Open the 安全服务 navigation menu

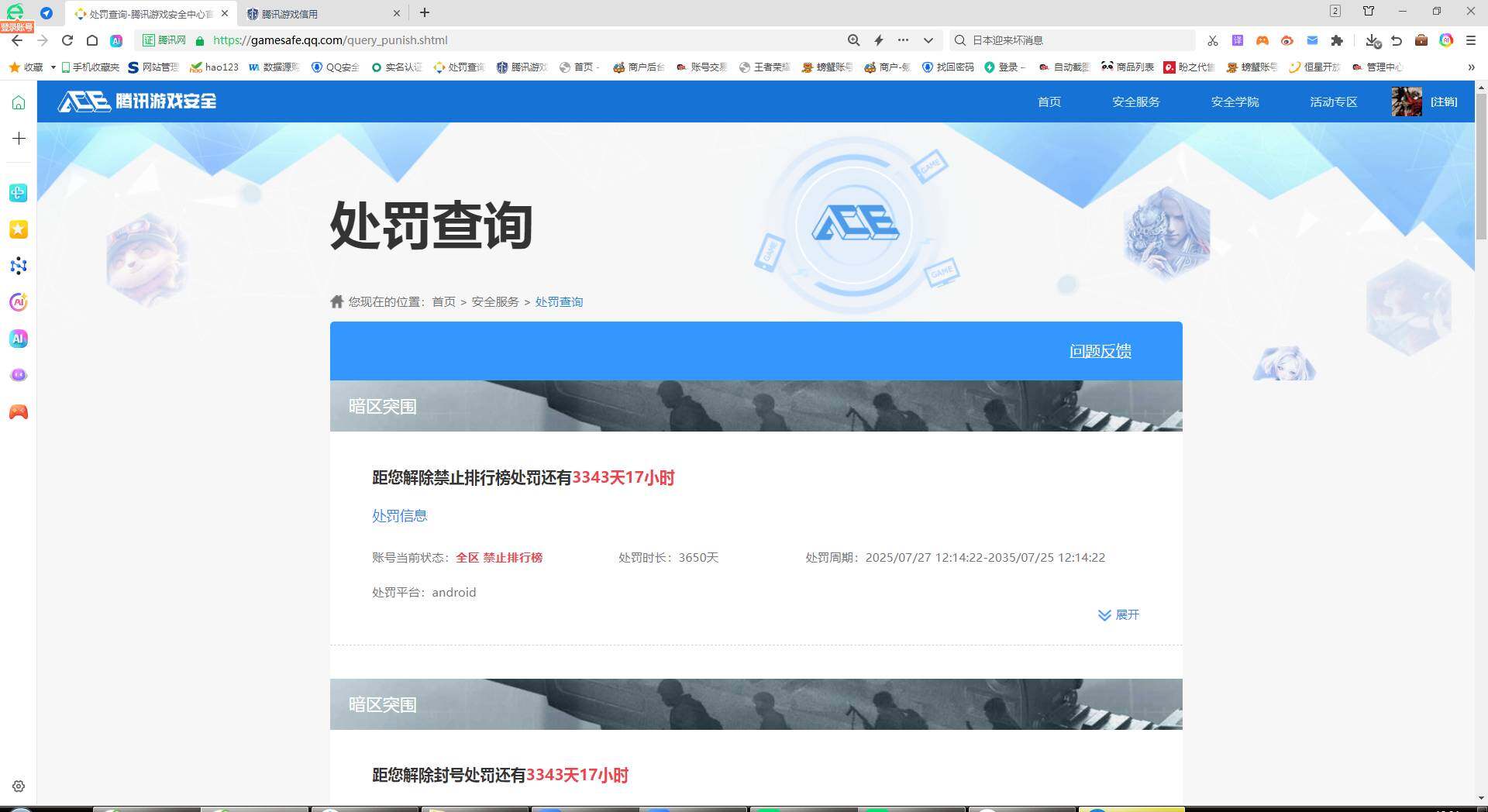click(1135, 101)
